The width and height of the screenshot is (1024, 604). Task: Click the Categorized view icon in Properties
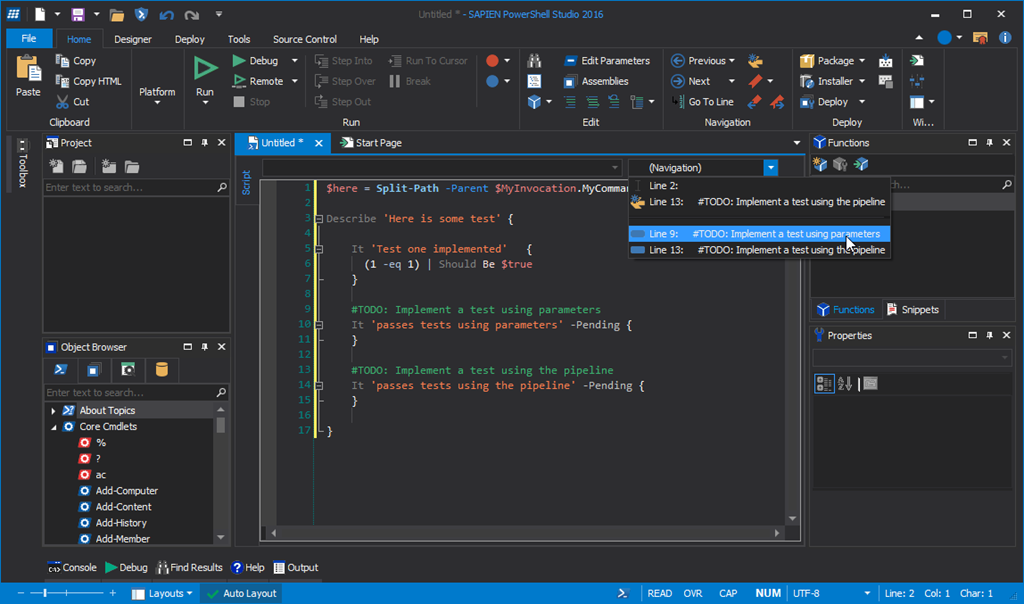click(824, 383)
